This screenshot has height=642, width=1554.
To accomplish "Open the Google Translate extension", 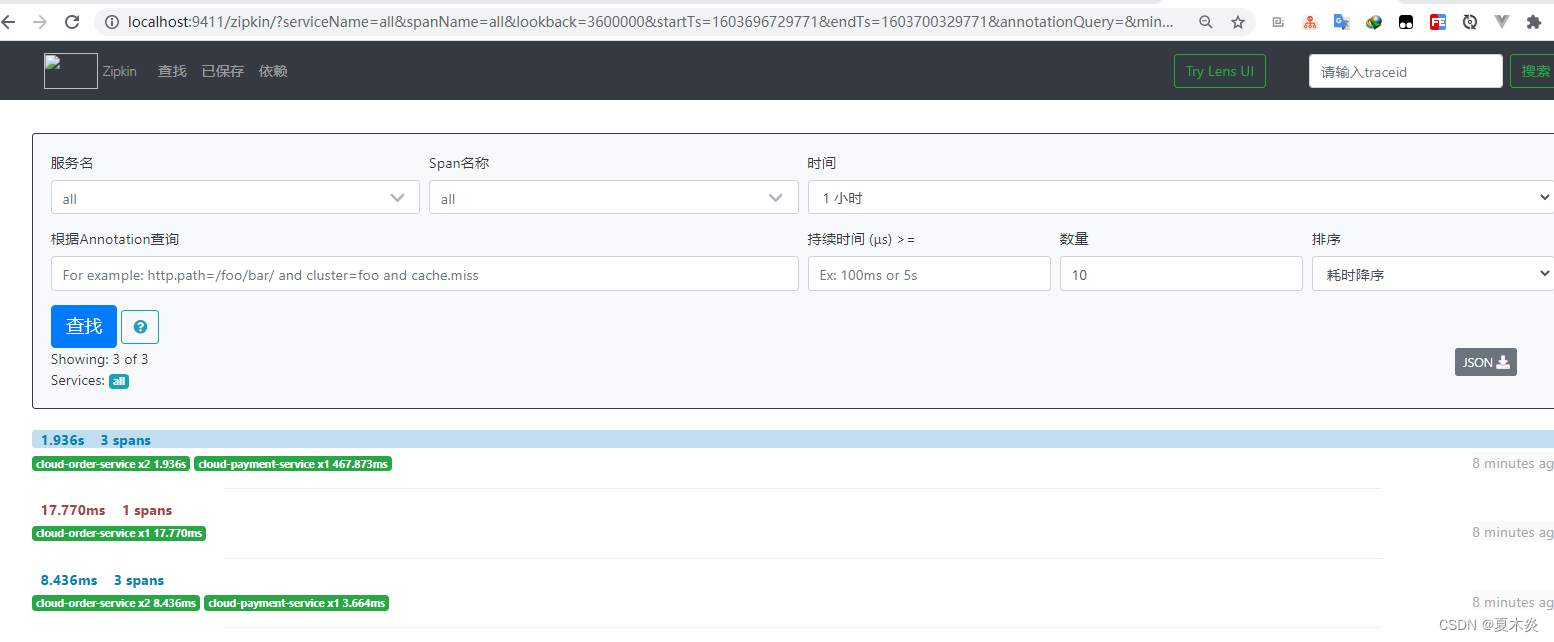I will (1342, 21).
